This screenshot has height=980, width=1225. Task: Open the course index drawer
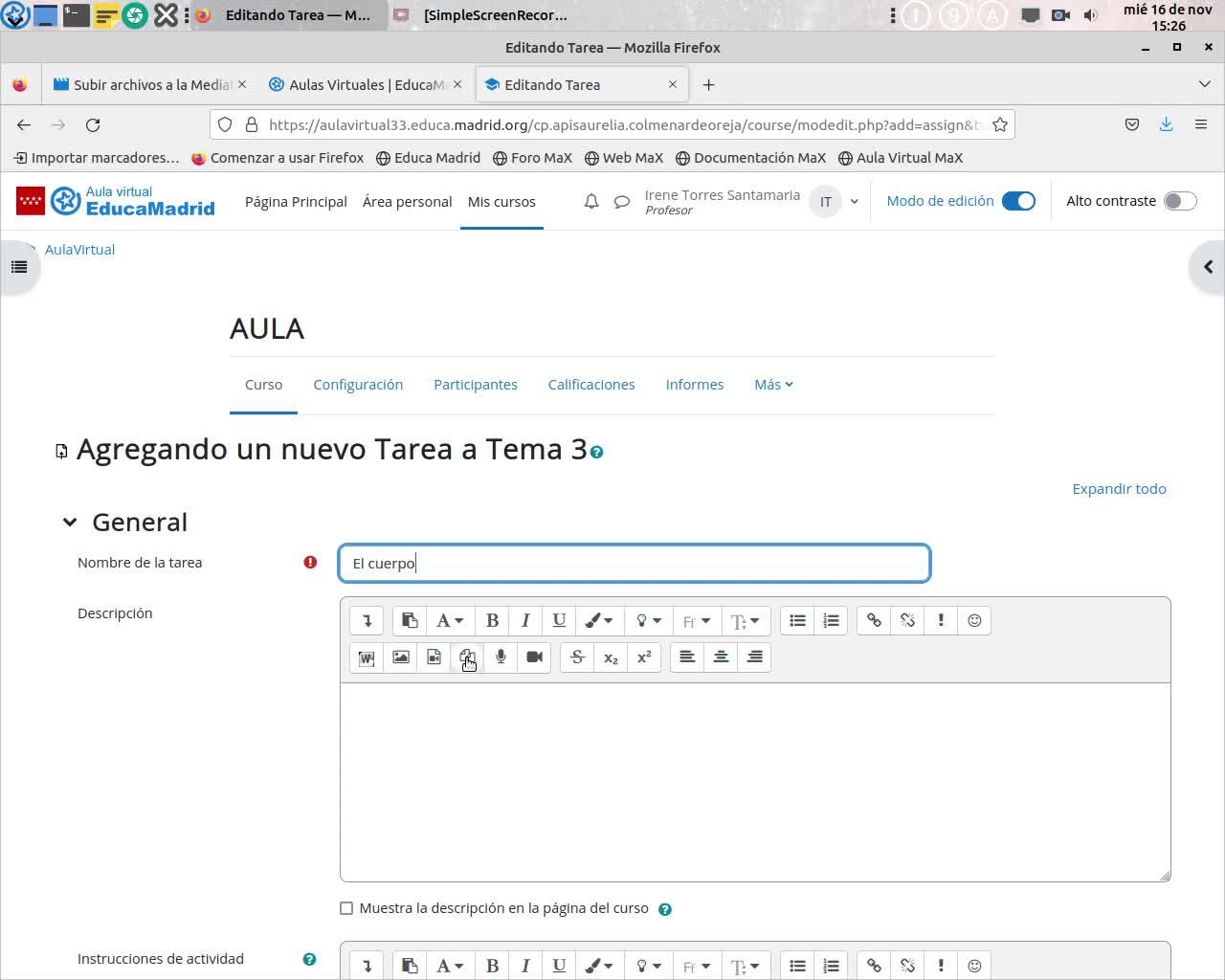click(x=19, y=267)
